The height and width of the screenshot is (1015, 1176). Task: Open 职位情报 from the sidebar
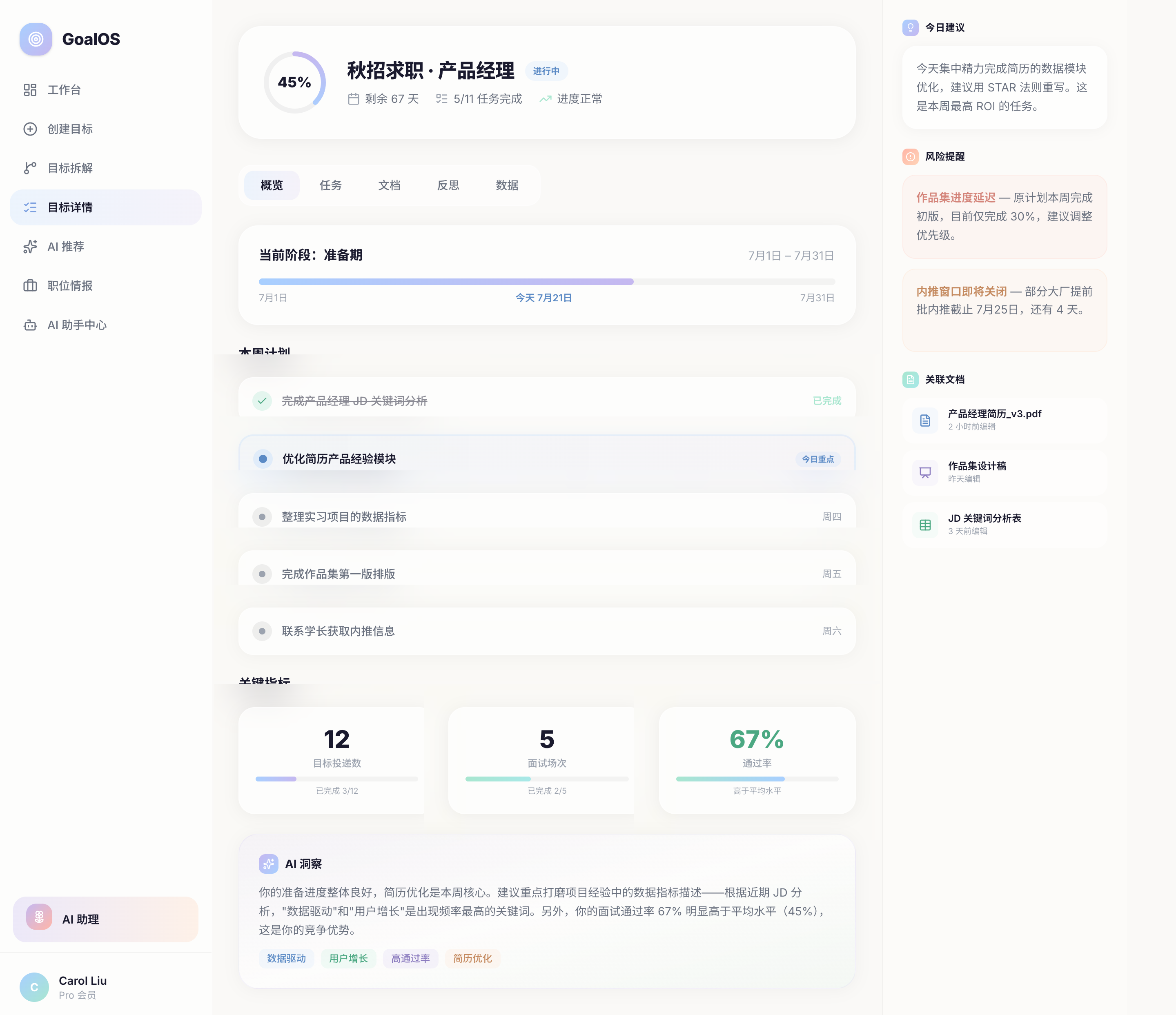[106, 285]
